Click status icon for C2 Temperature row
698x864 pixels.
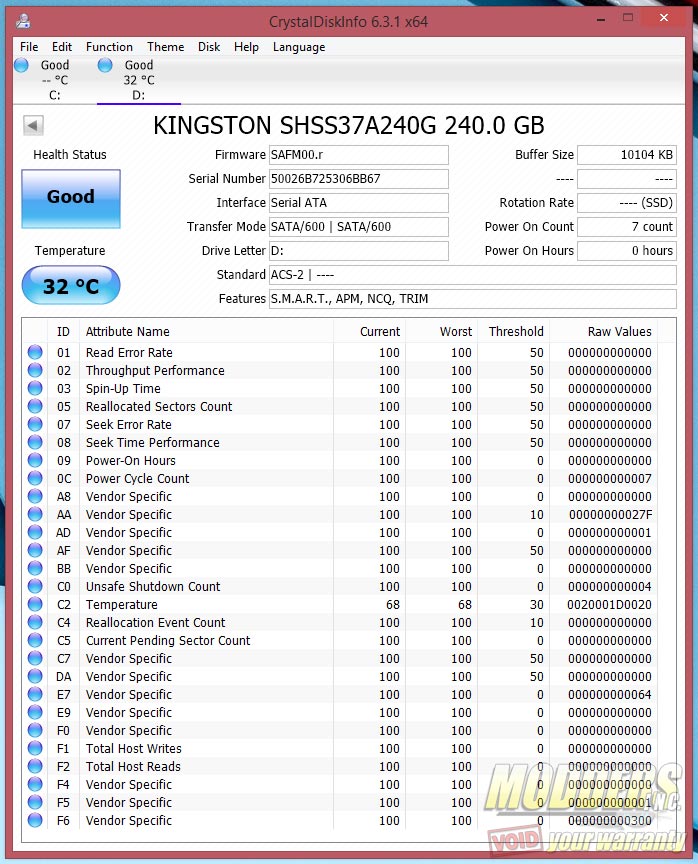coord(35,604)
